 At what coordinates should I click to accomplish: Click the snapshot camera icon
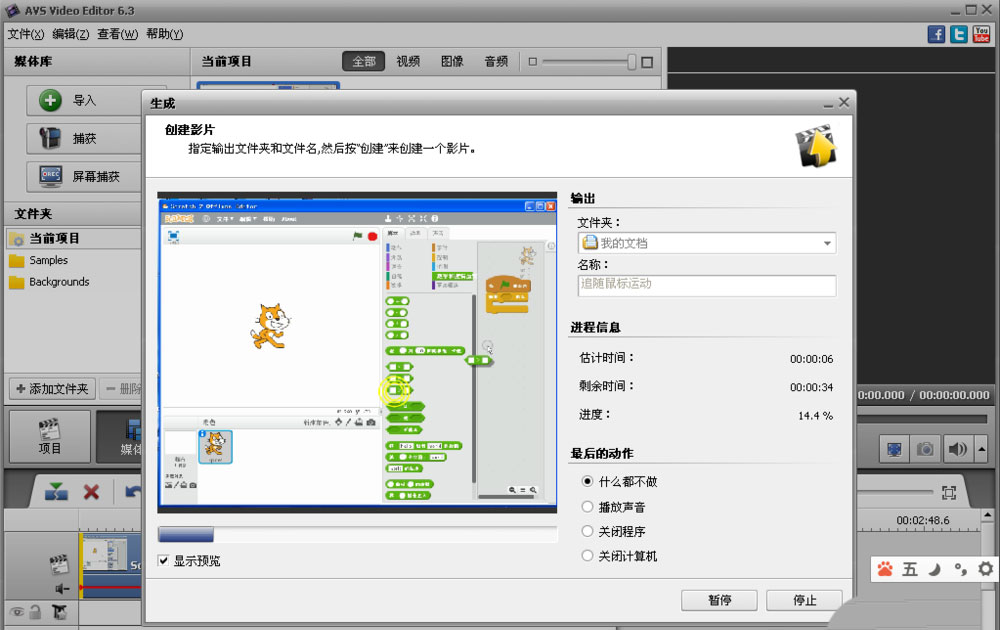pyautogui.click(x=925, y=450)
